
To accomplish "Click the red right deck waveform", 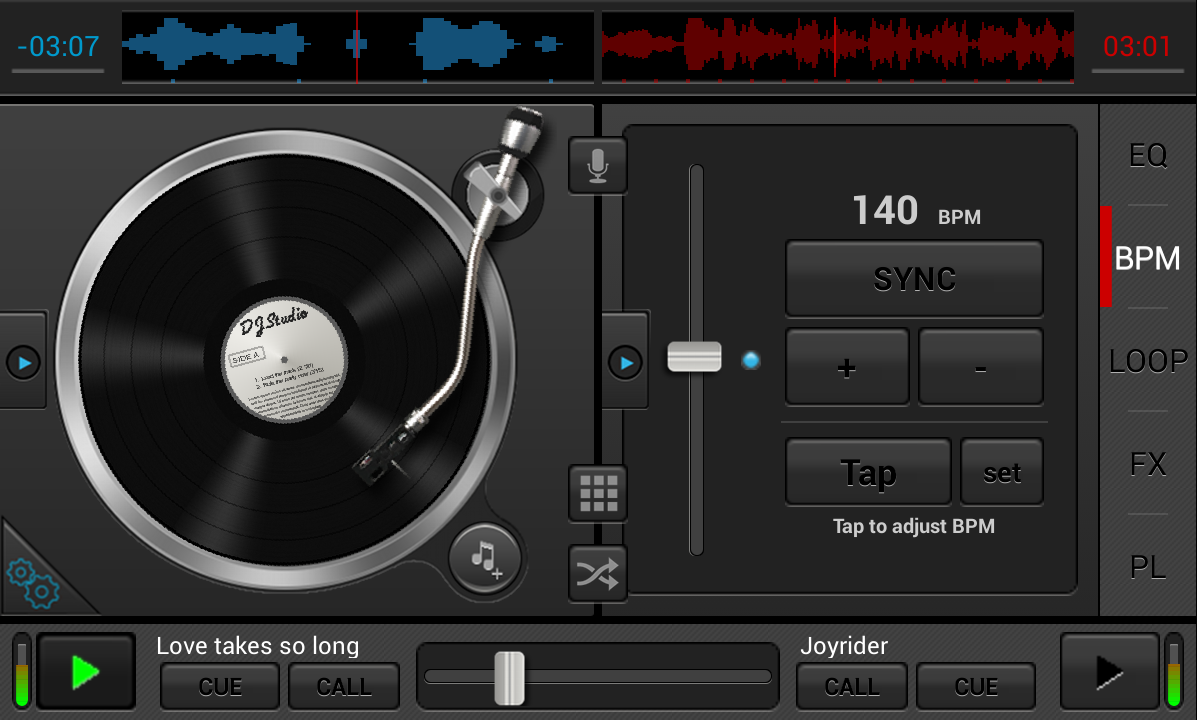I will [838, 47].
